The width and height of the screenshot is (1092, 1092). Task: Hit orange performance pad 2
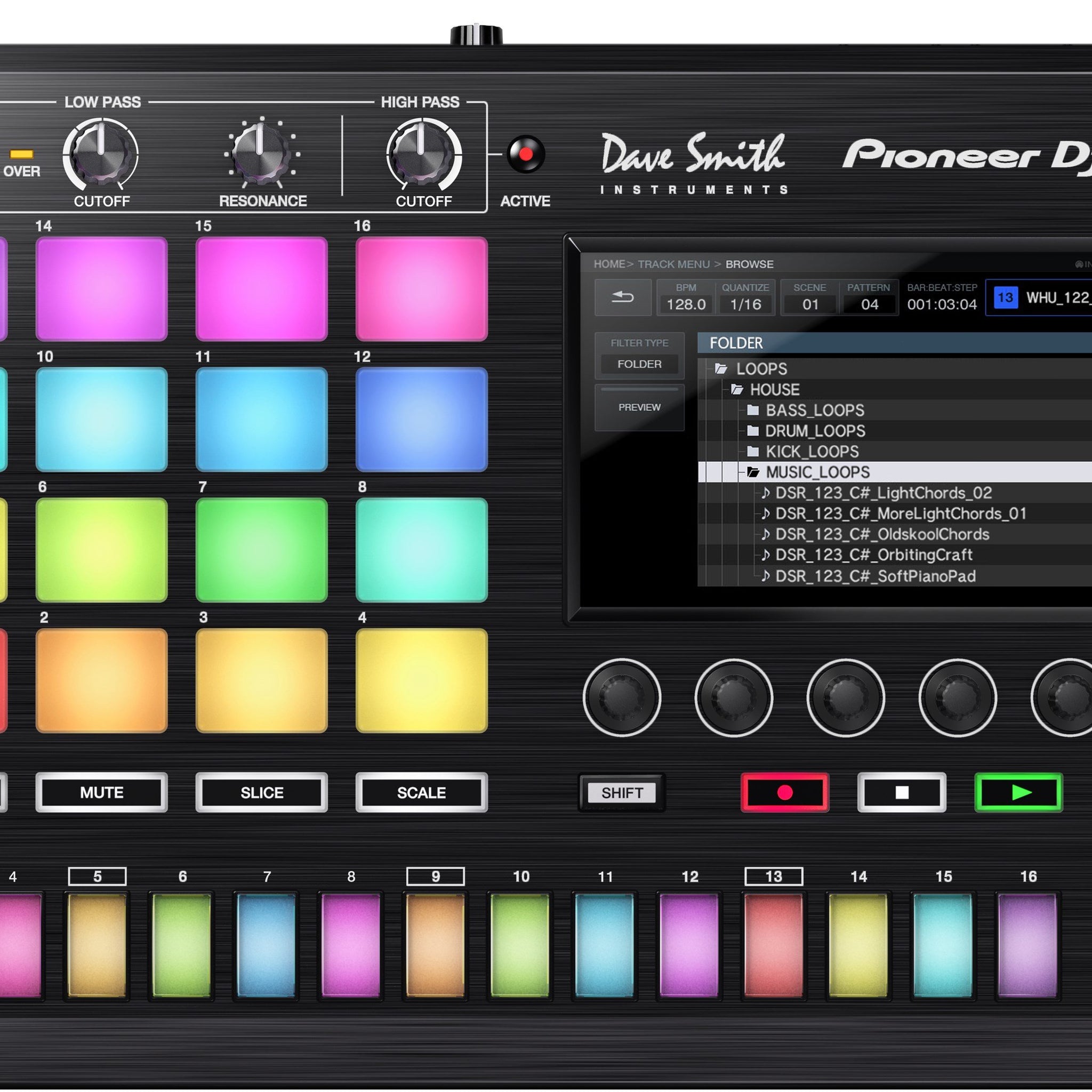click(x=102, y=680)
